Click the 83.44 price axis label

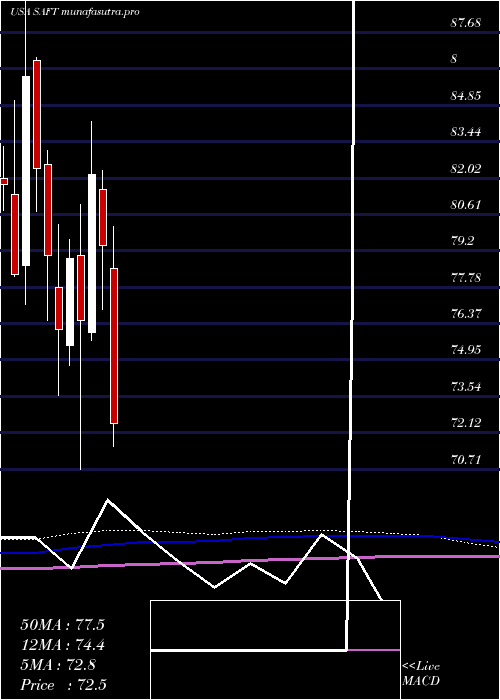(x=466, y=132)
